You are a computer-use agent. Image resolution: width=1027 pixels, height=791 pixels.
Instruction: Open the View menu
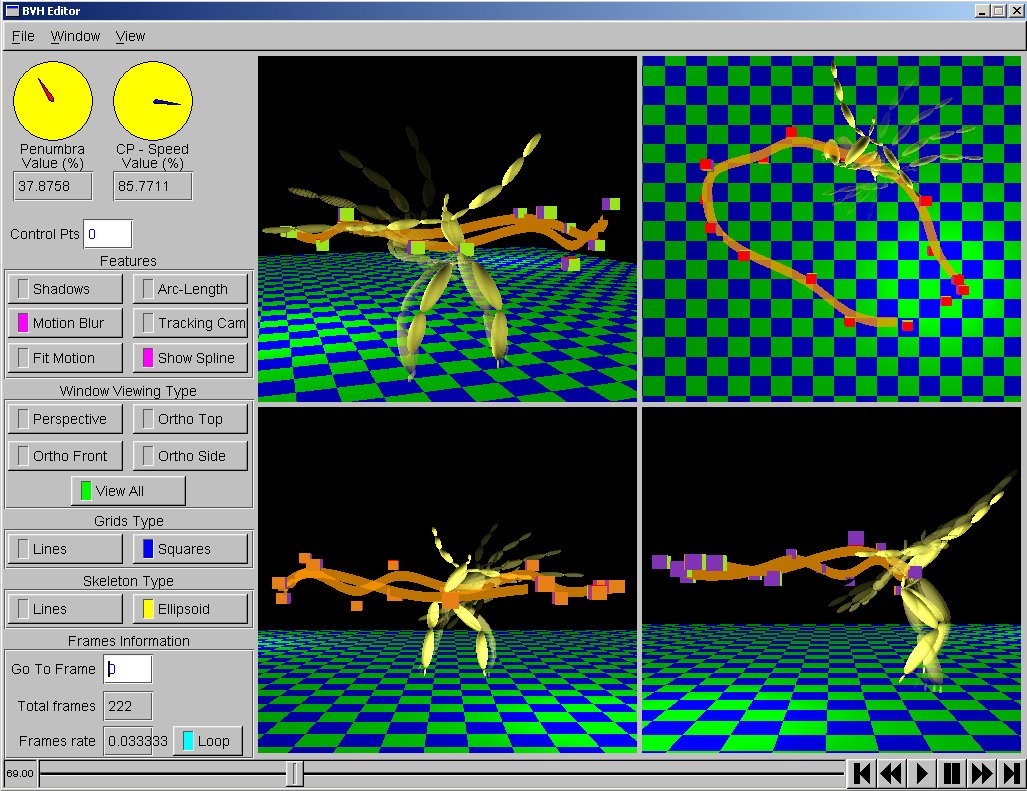pos(130,36)
